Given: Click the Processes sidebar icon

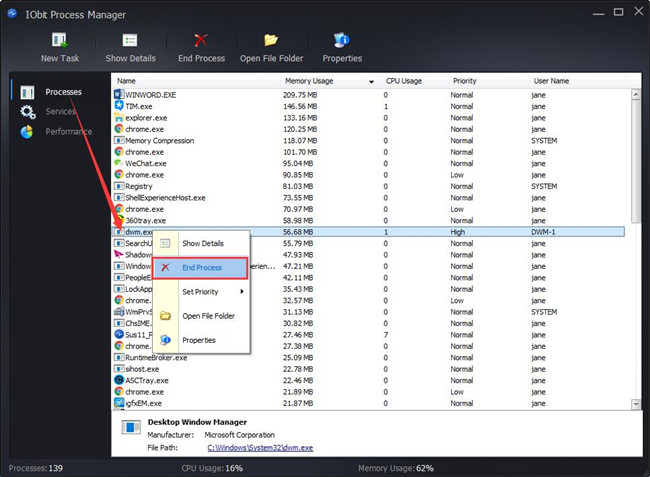Looking at the screenshot, I should coord(27,92).
